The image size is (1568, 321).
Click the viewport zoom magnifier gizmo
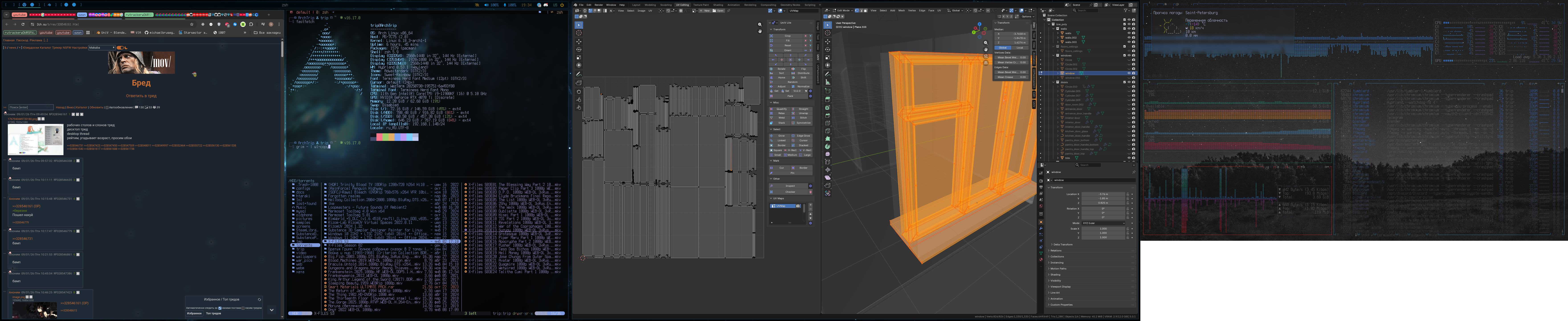[986, 43]
